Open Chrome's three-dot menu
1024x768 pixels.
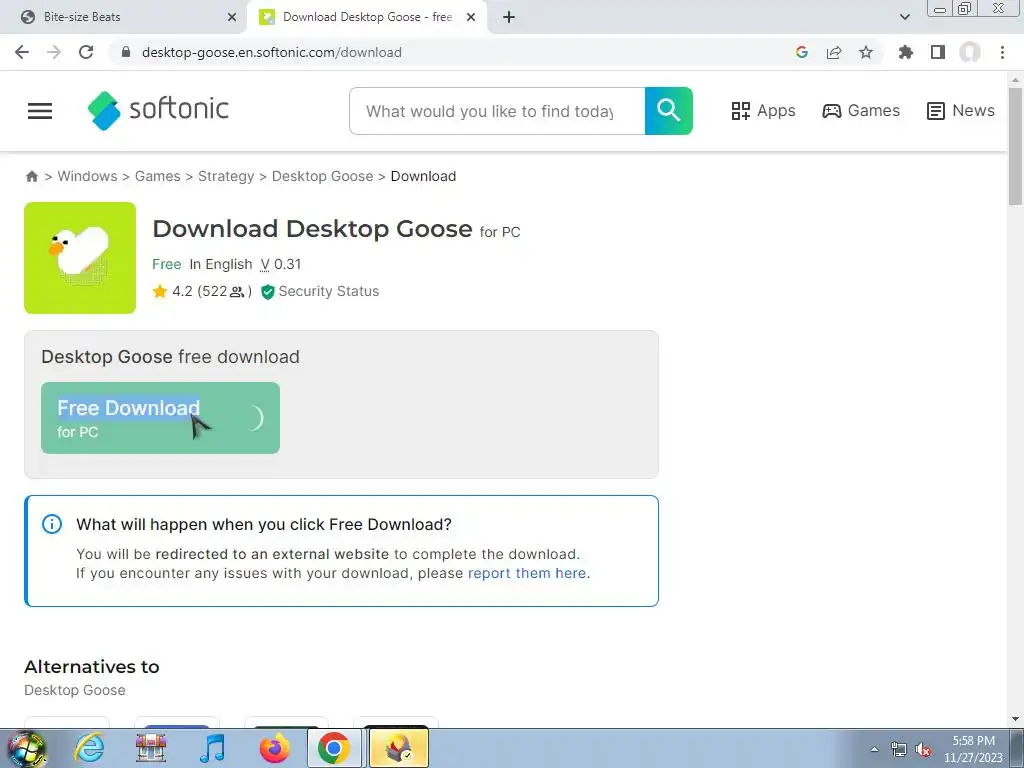click(x=1002, y=52)
